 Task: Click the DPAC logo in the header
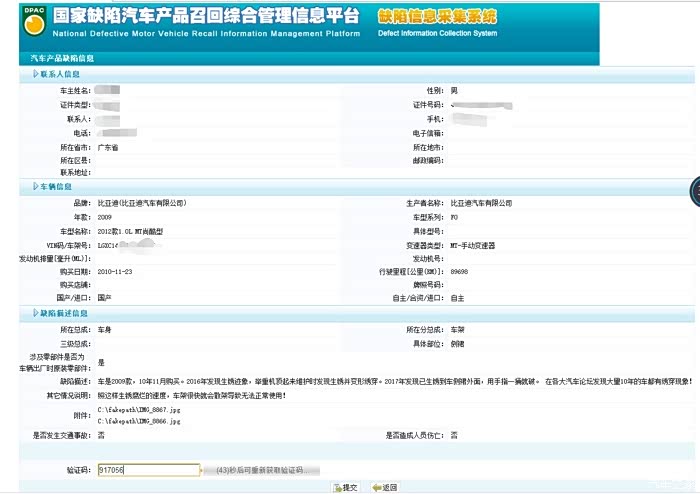pyautogui.click(x=33, y=21)
